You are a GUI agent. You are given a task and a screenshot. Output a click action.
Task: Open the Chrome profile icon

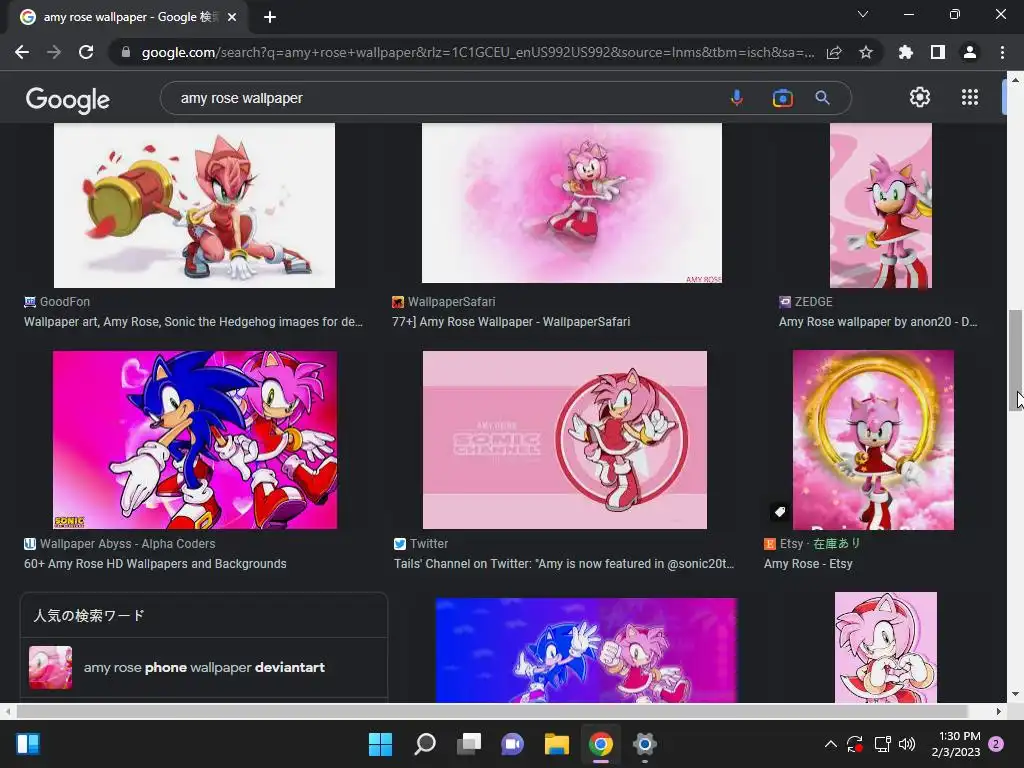970,52
